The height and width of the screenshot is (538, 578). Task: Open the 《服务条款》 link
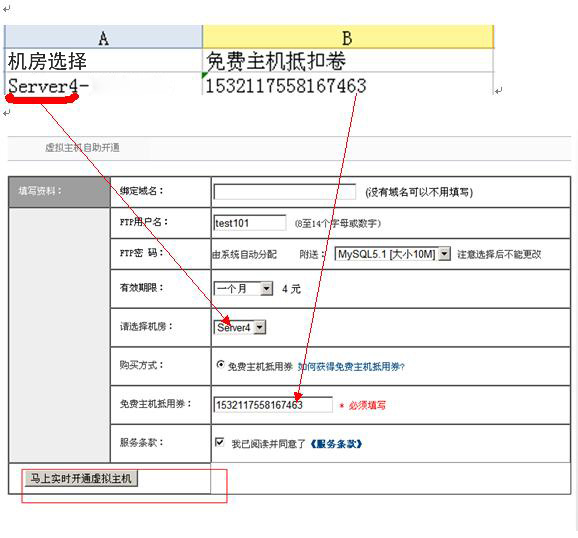(335, 444)
